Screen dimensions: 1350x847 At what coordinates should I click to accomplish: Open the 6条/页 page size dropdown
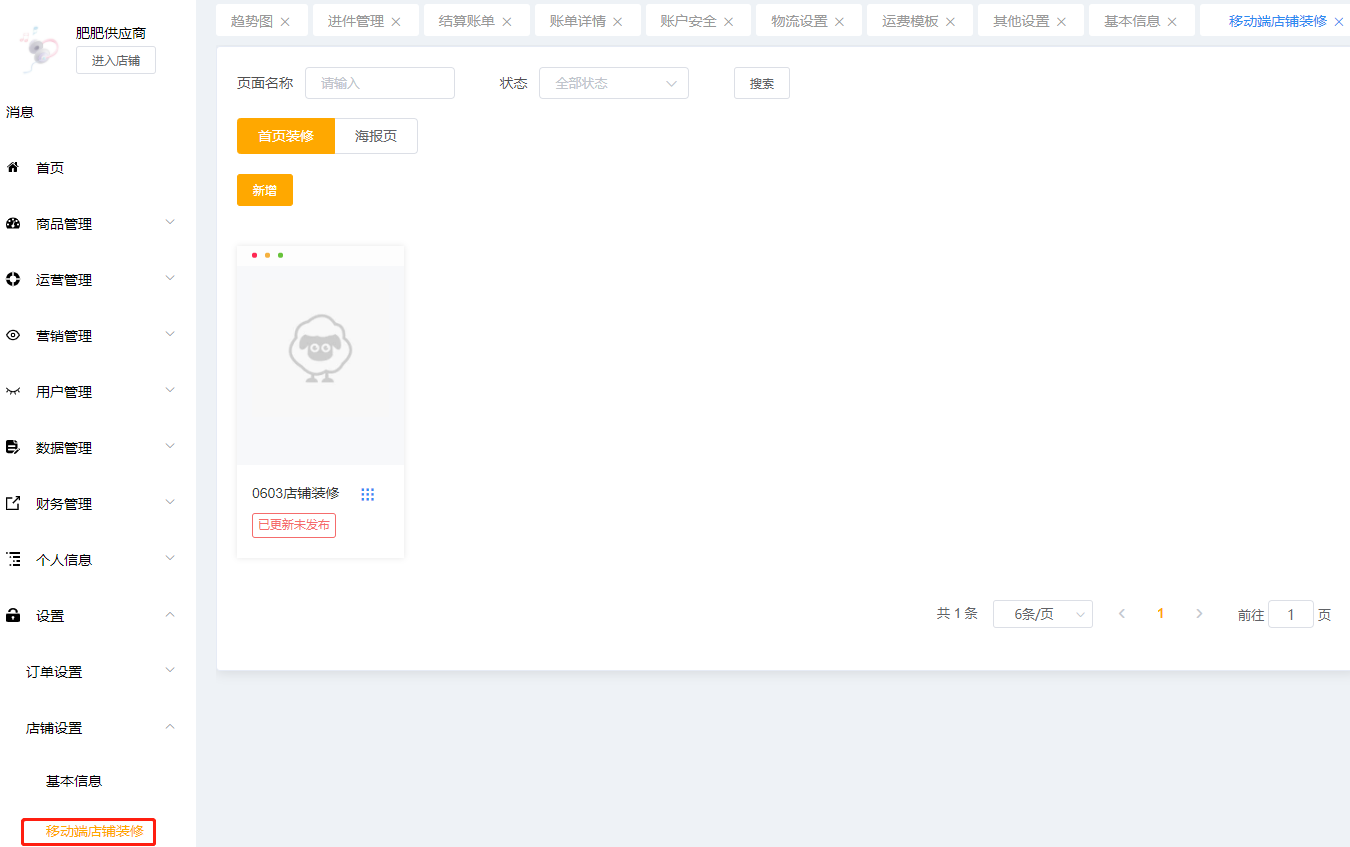(1042, 614)
